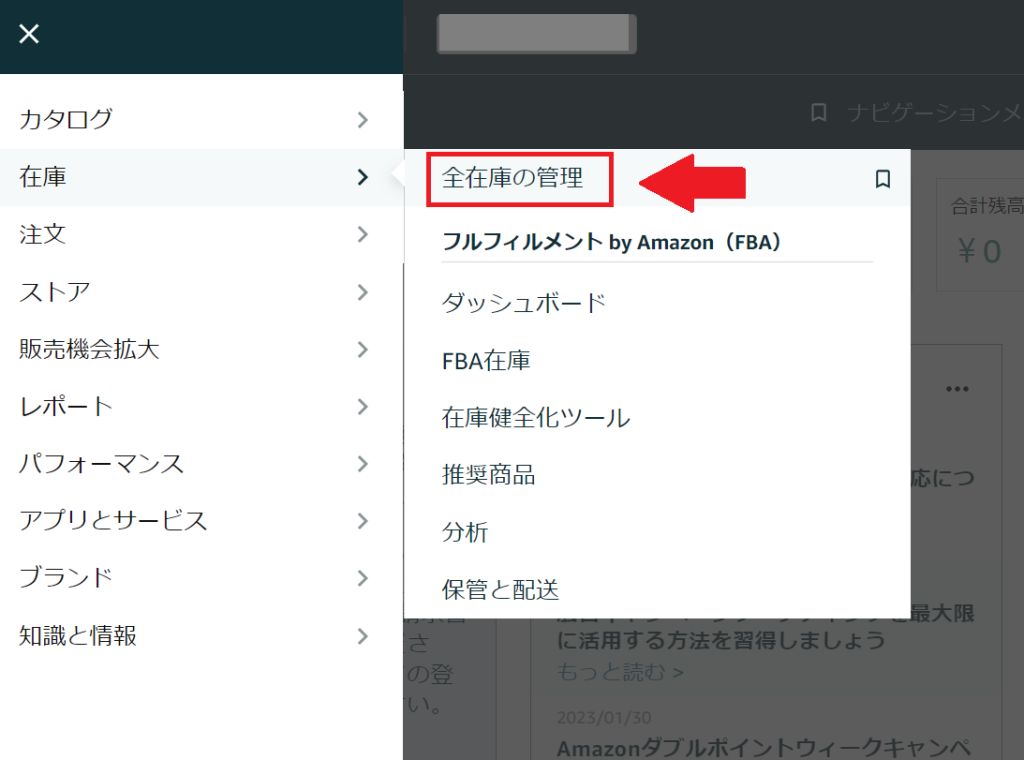Click 全在庫の管理 in the submenu

pyautogui.click(x=513, y=178)
